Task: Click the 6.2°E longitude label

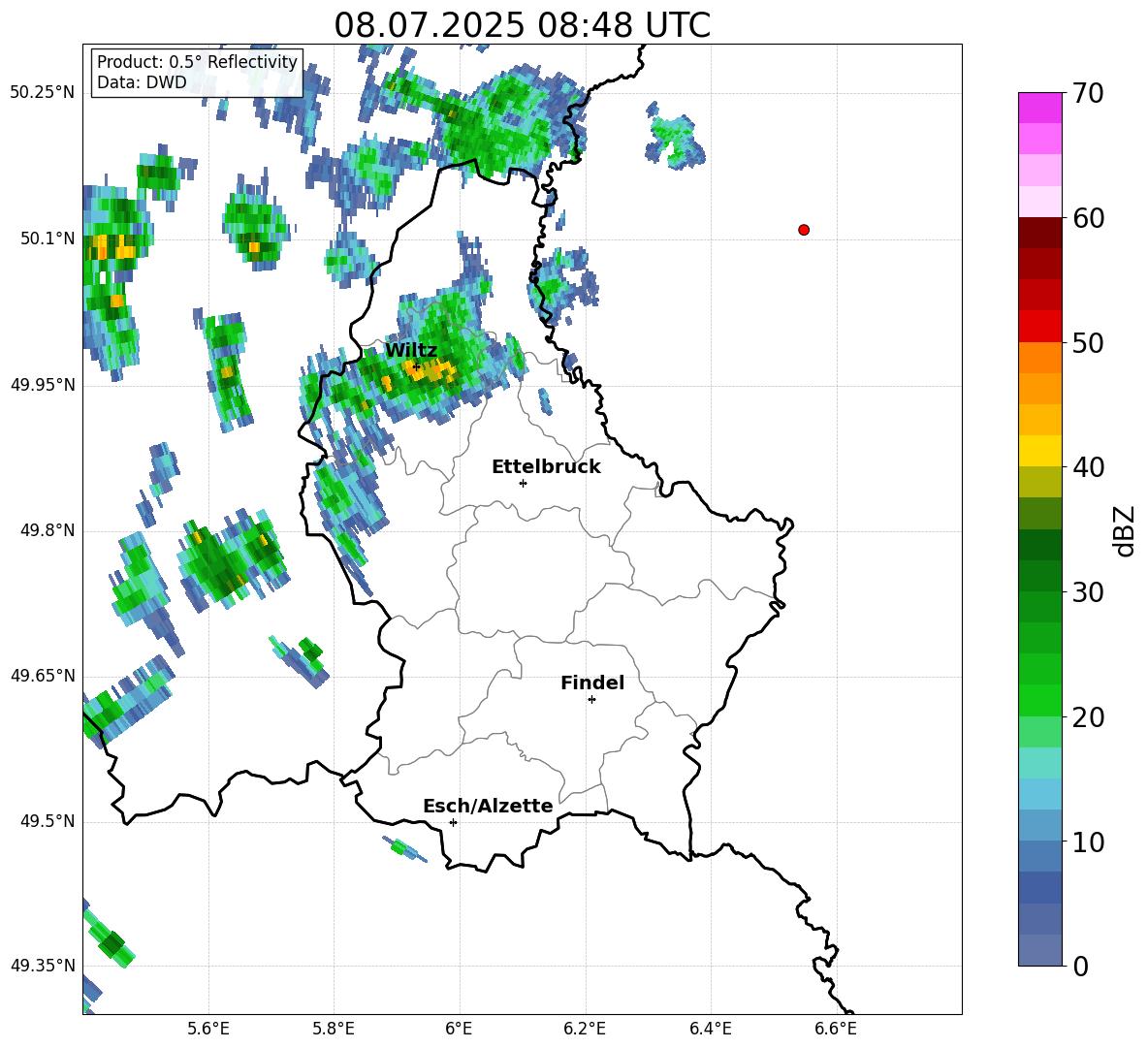Action: pos(585,1029)
